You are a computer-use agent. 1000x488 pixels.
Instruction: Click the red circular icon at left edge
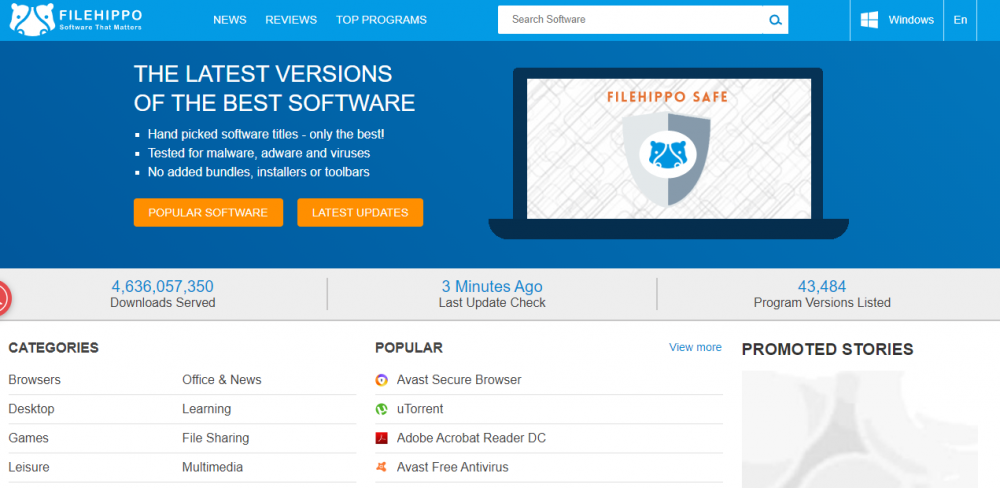3,297
